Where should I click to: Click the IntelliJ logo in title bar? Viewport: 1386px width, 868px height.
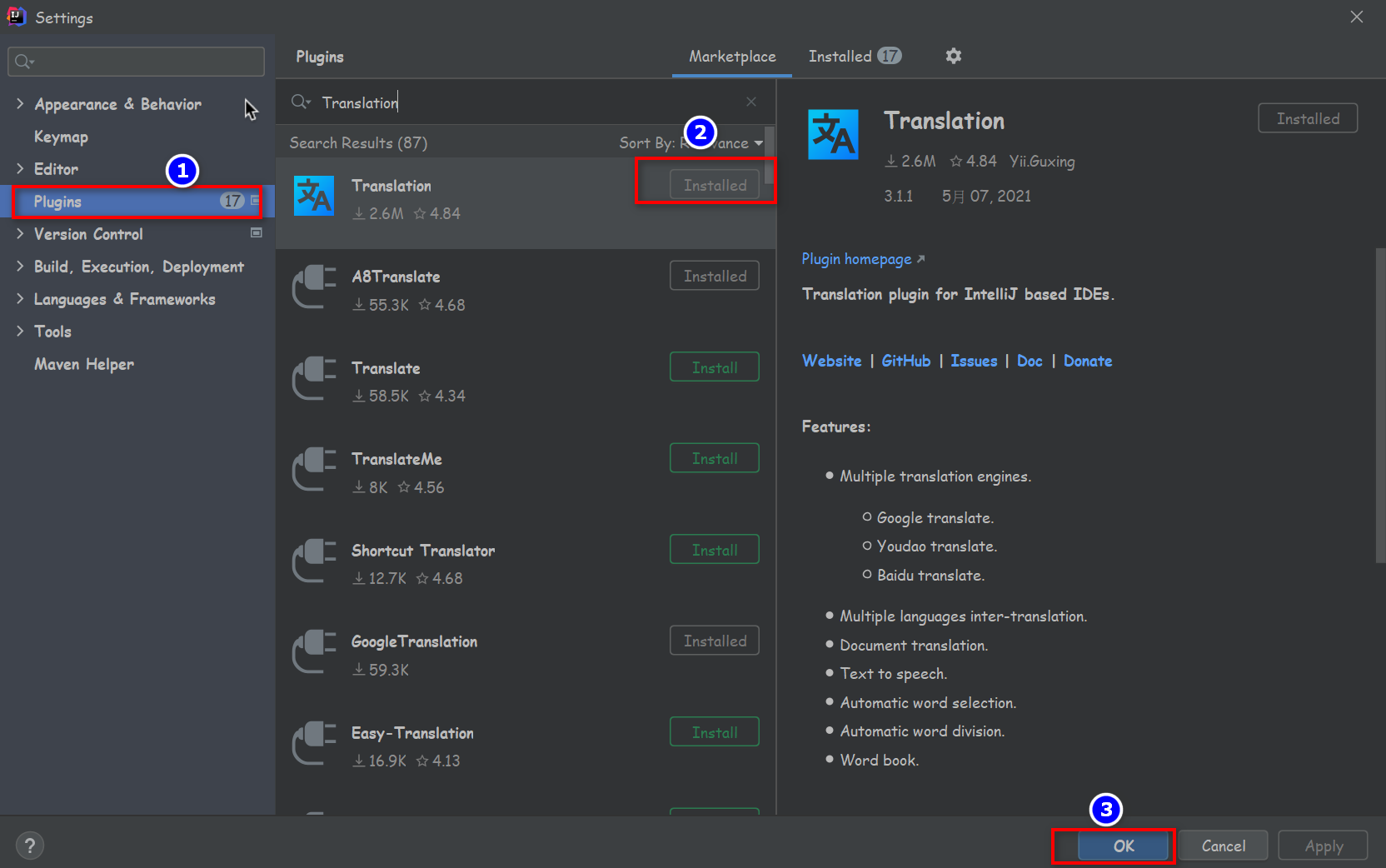16,16
